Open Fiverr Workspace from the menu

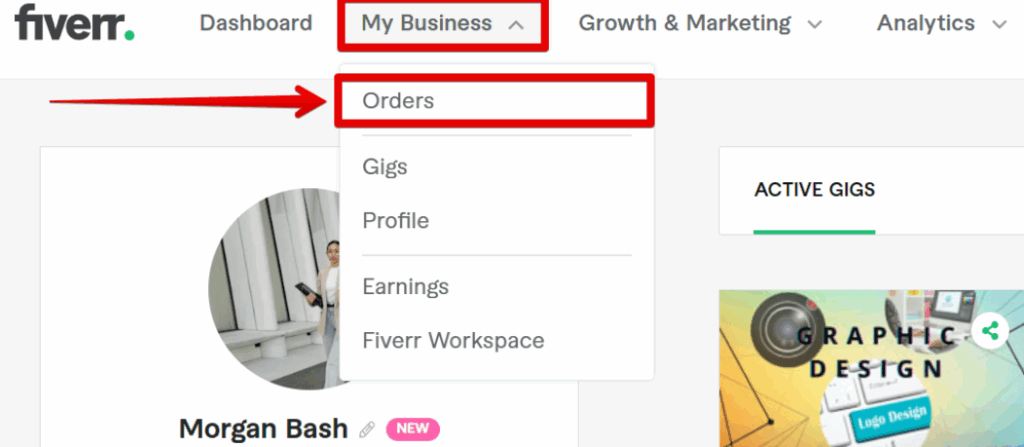pos(453,340)
